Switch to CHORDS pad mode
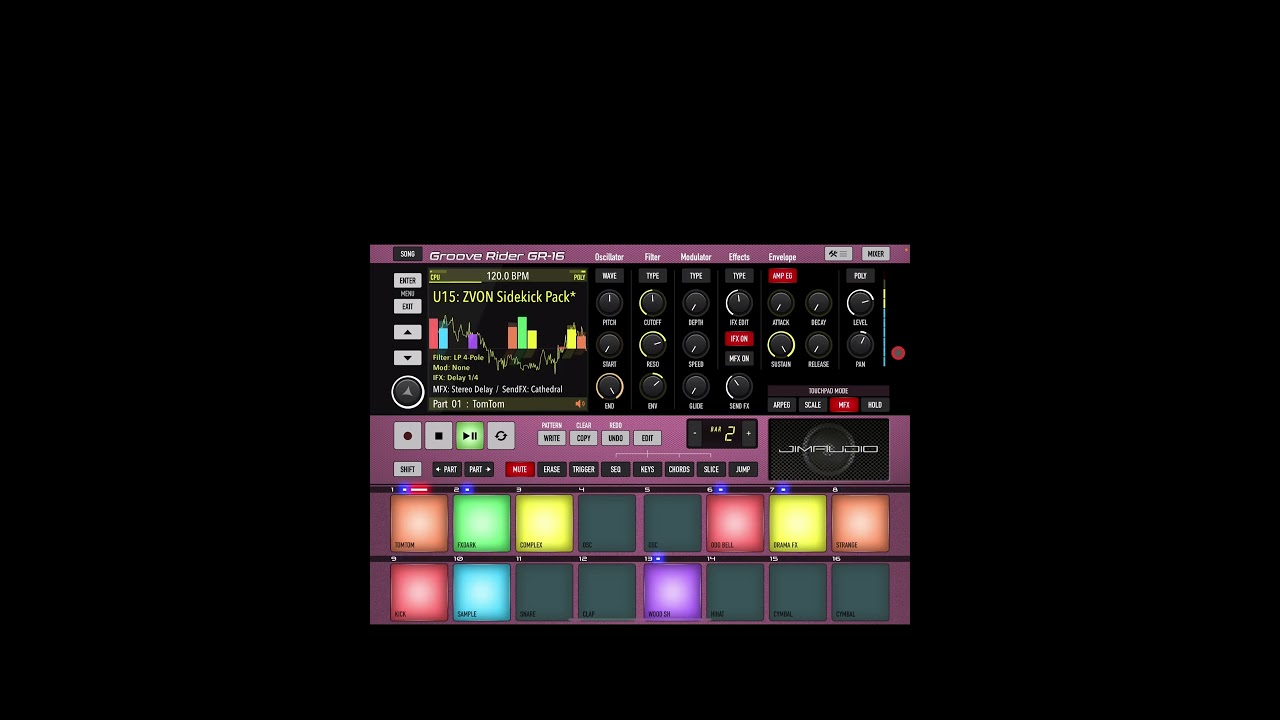 pyautogui.click(x=679, y=469)
